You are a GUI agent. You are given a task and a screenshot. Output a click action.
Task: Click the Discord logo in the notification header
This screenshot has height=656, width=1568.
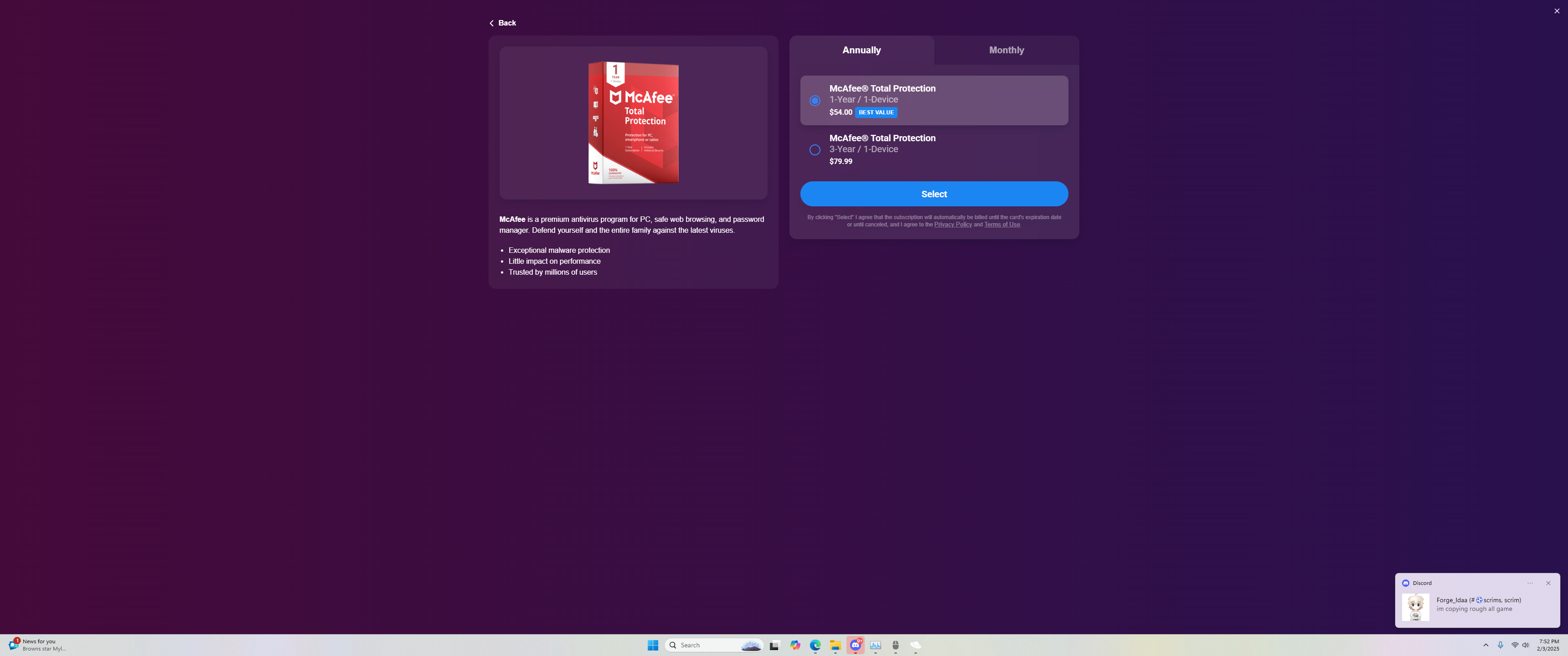click(1405, 583)
